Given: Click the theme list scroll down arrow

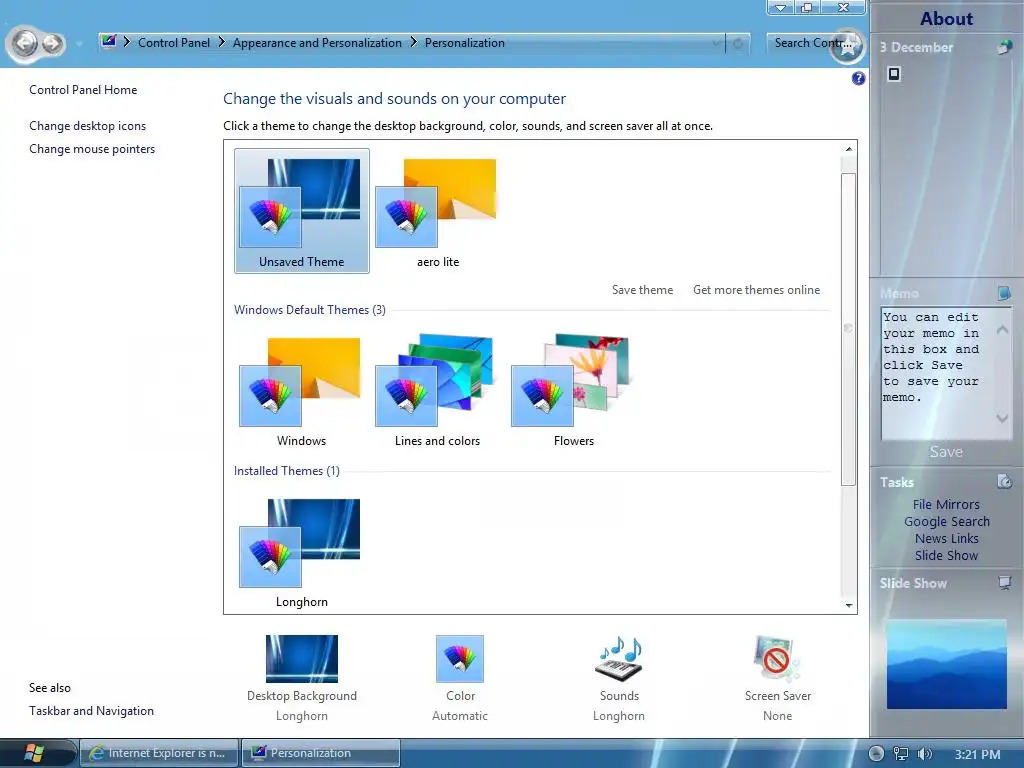Looking at the screenshot, I should pyautogui.click(x=848, y=605).
